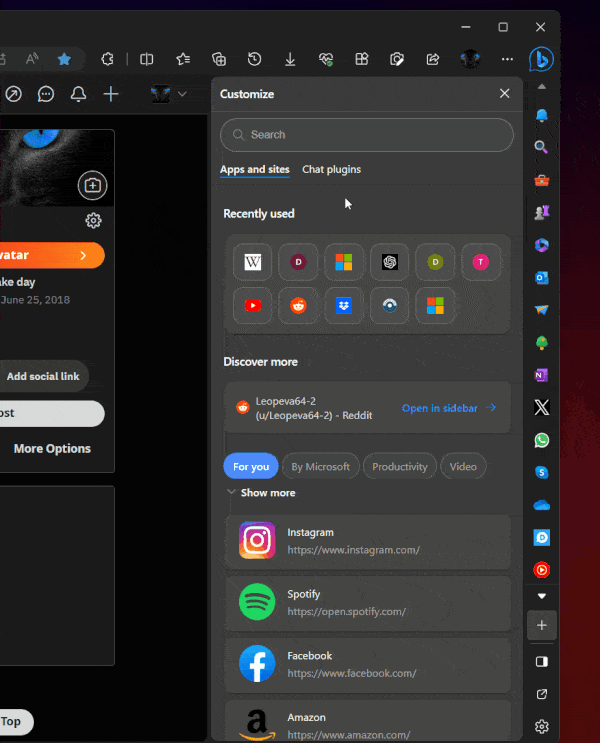
Task: Open Reddit popular arrow-circle icon
Action: pyautogui.click(x=13, y=94)
